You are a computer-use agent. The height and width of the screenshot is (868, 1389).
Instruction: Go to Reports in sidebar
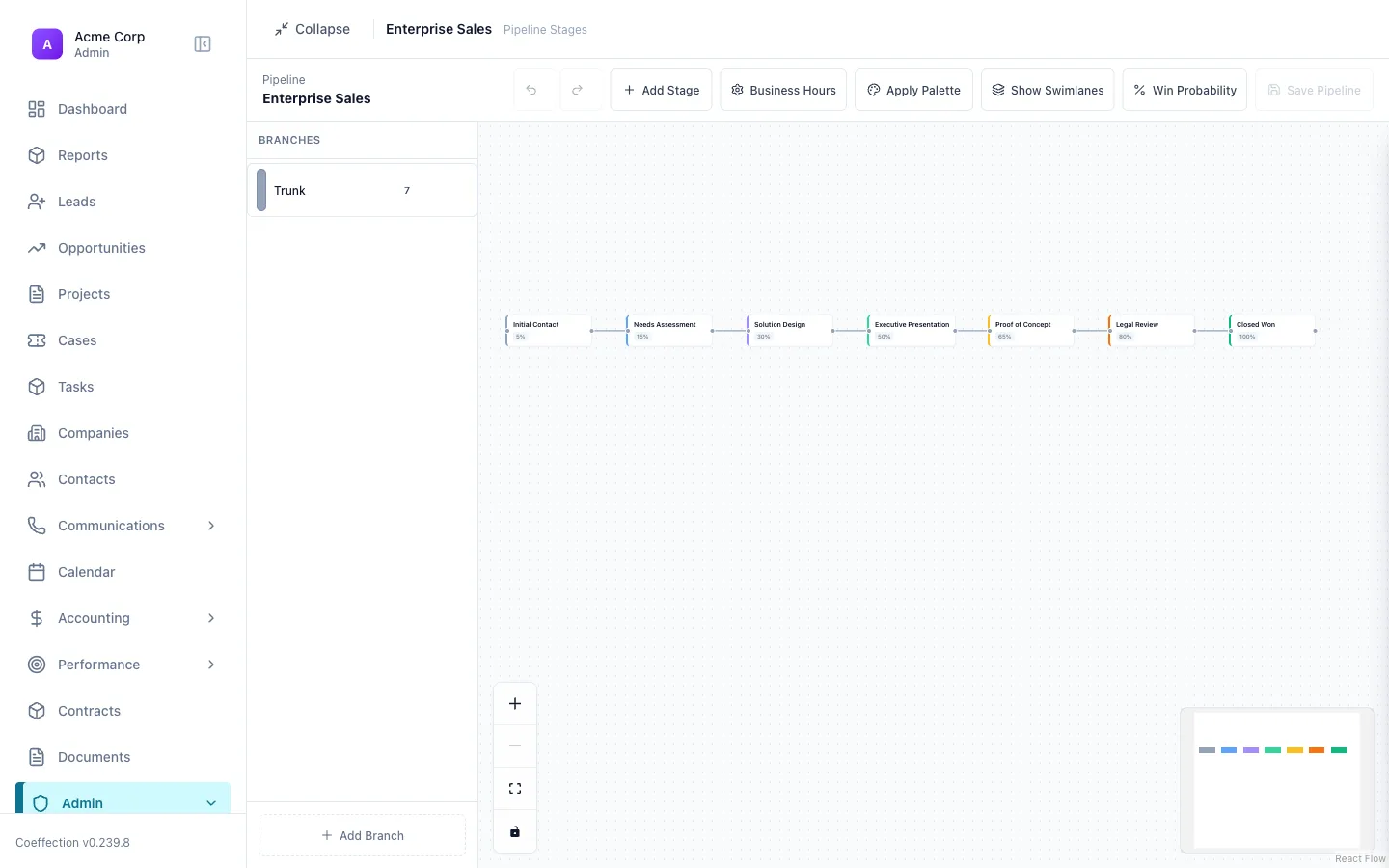(123, 155)
